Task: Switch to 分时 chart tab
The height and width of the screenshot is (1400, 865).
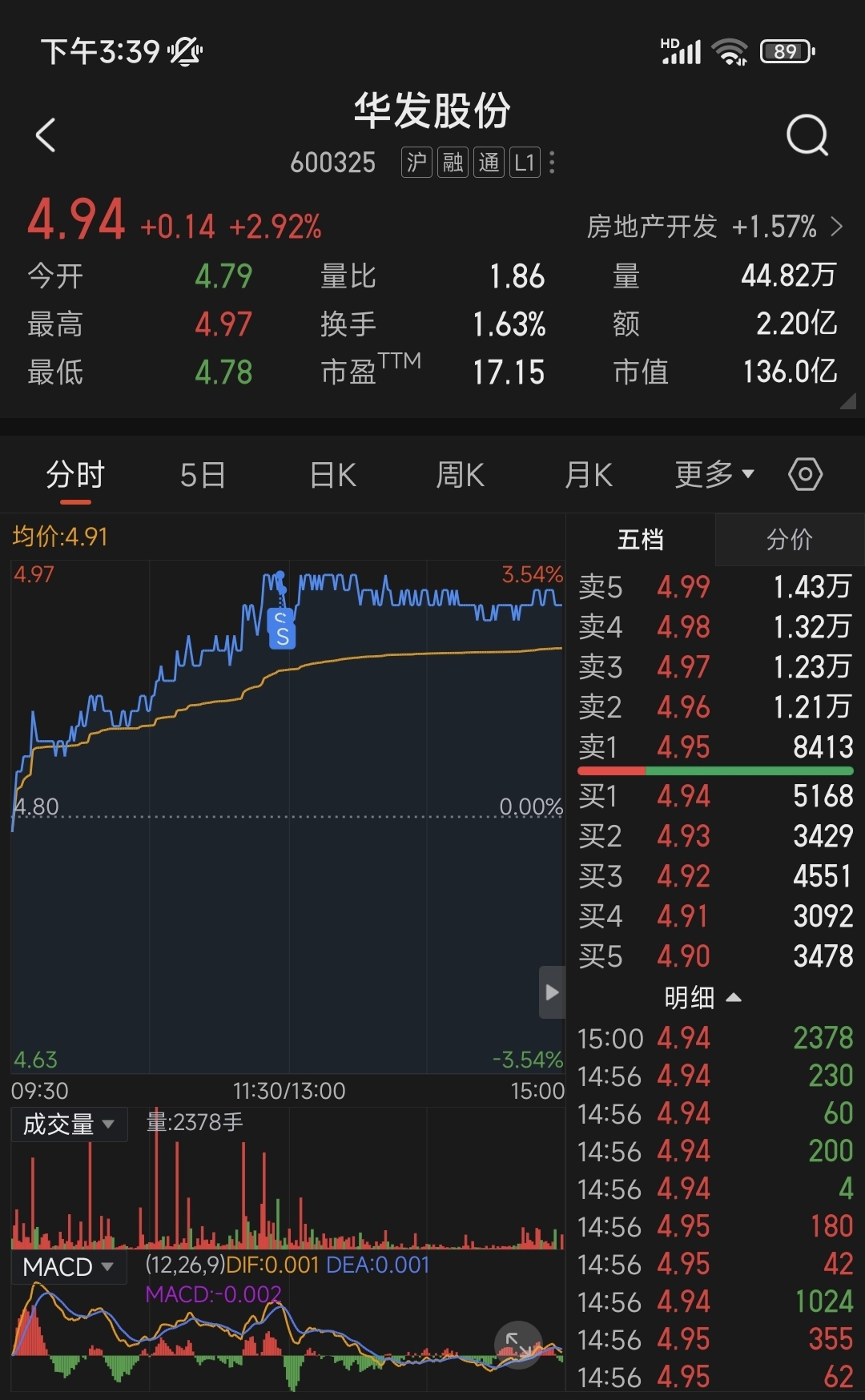Action: [75, 475]
